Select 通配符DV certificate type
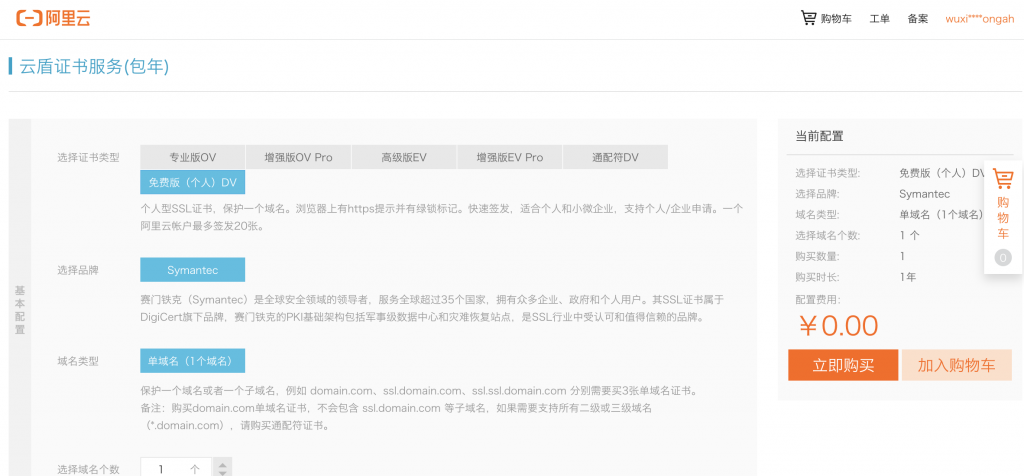 [x=615, y=157]
